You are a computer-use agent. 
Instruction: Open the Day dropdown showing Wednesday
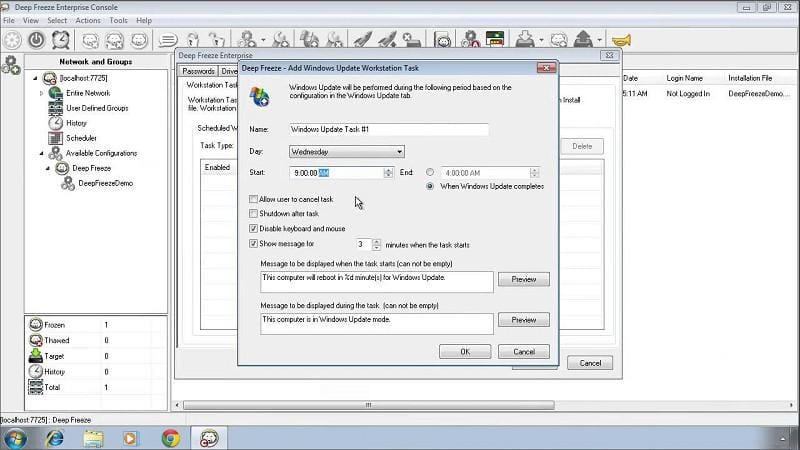[346, 151]
